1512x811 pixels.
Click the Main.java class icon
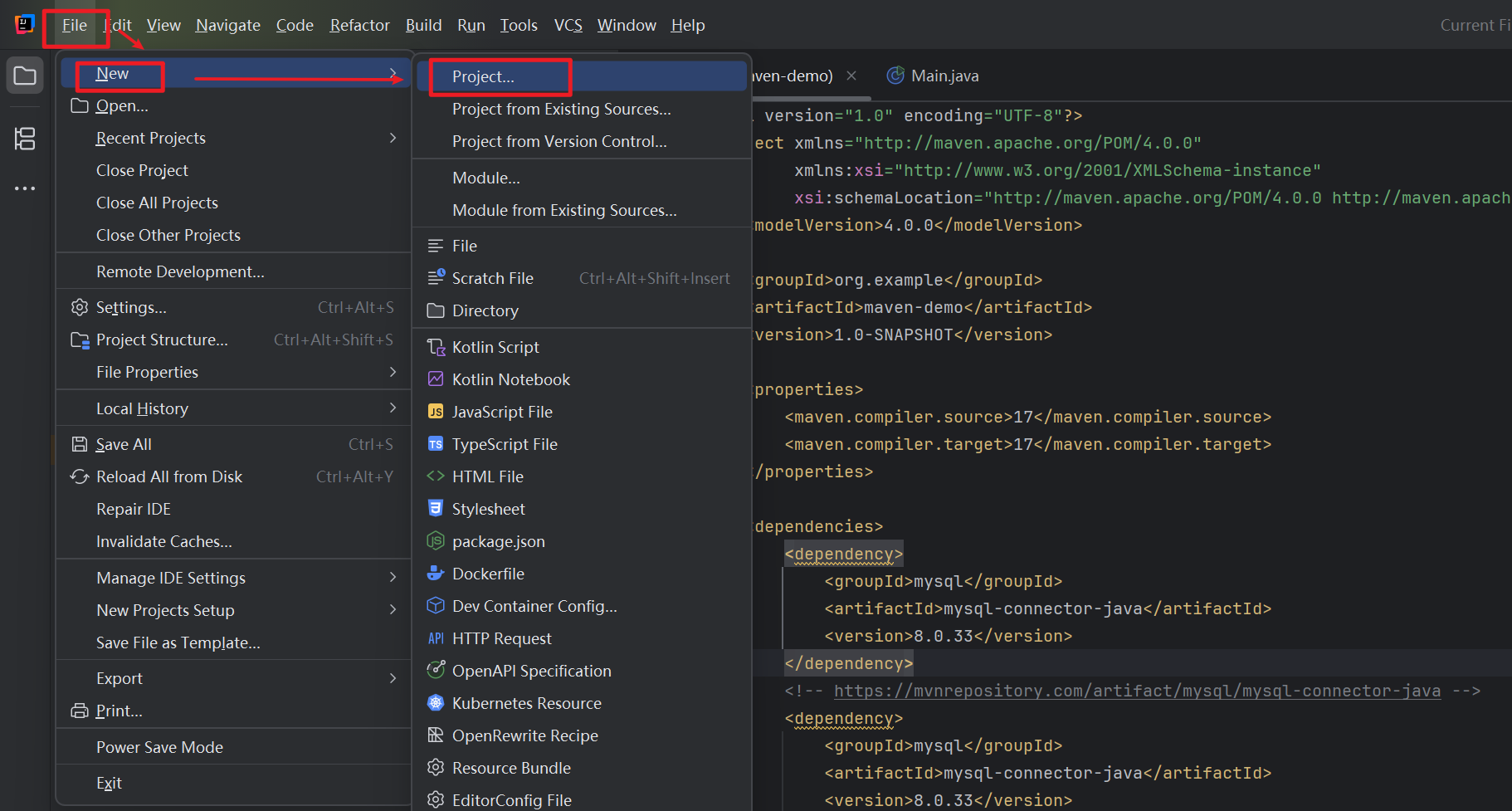tap(895, 76)
